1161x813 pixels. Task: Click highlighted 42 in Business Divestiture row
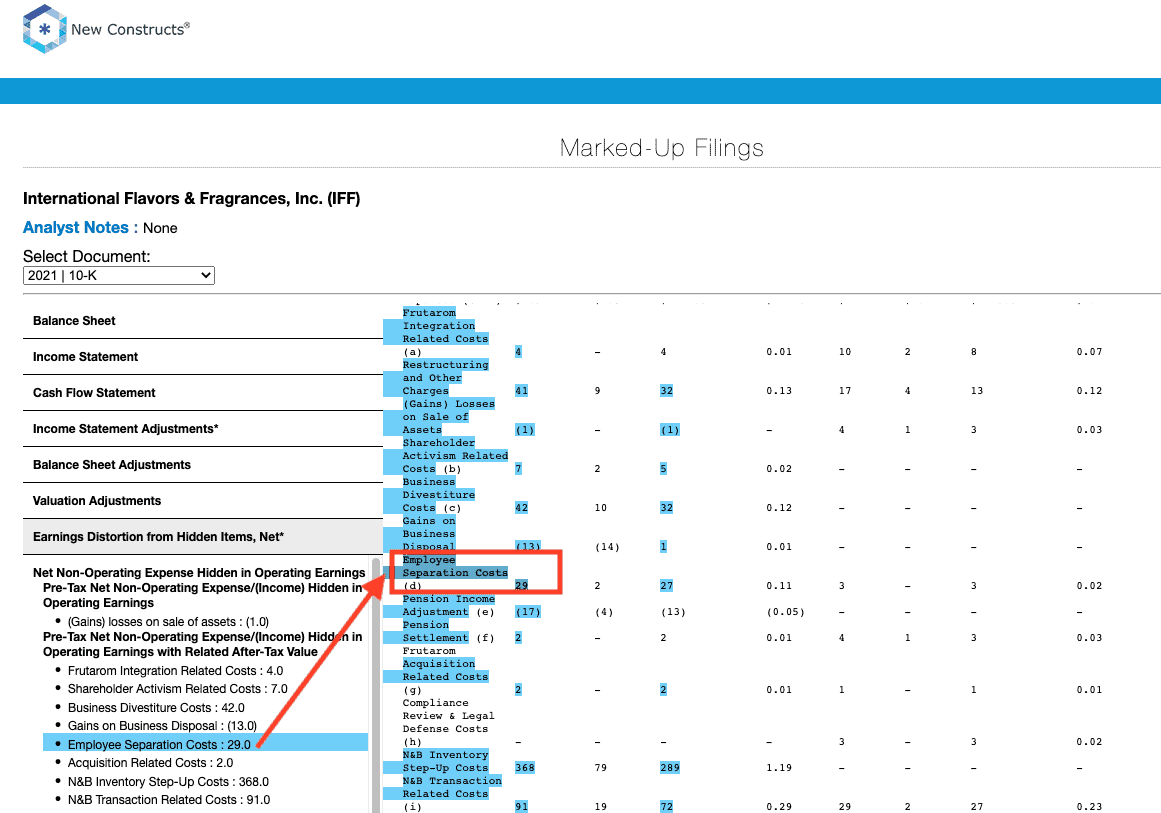tap(521, 508)
